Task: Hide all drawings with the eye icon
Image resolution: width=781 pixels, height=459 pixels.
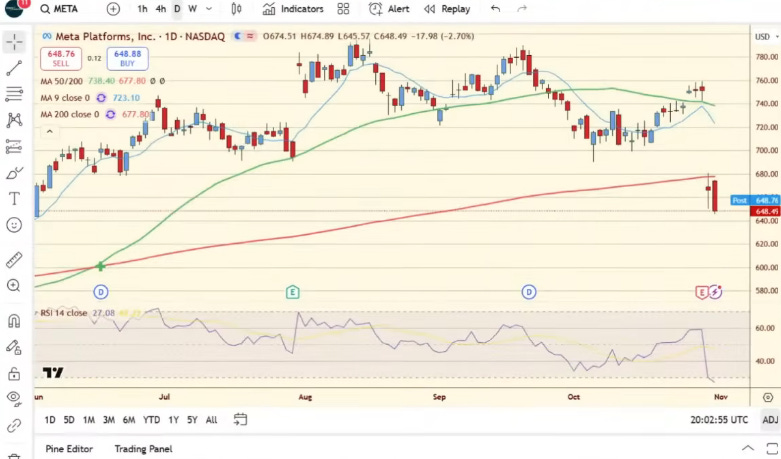Action: click(14, 397)
